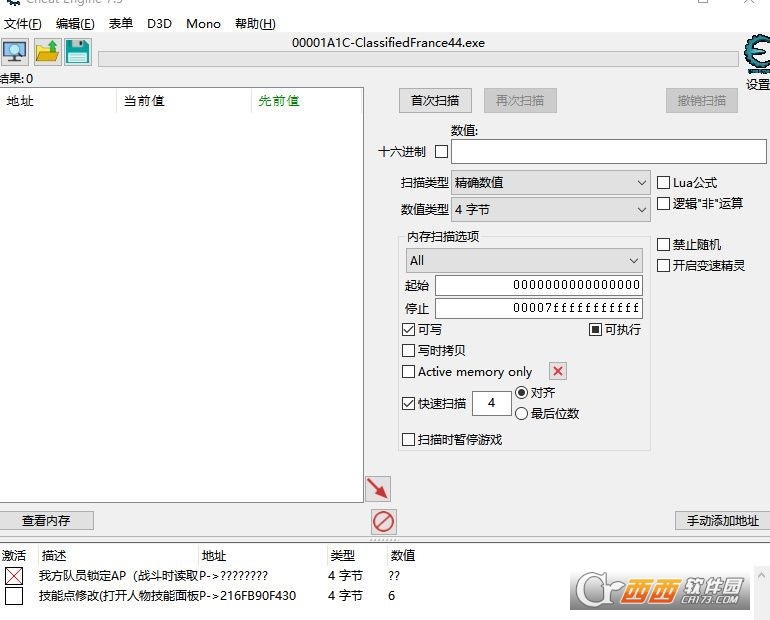The height and width of the screenshot is (620, 770).
Task: Click address P->216FB90F430
Action: click(248, 596)
